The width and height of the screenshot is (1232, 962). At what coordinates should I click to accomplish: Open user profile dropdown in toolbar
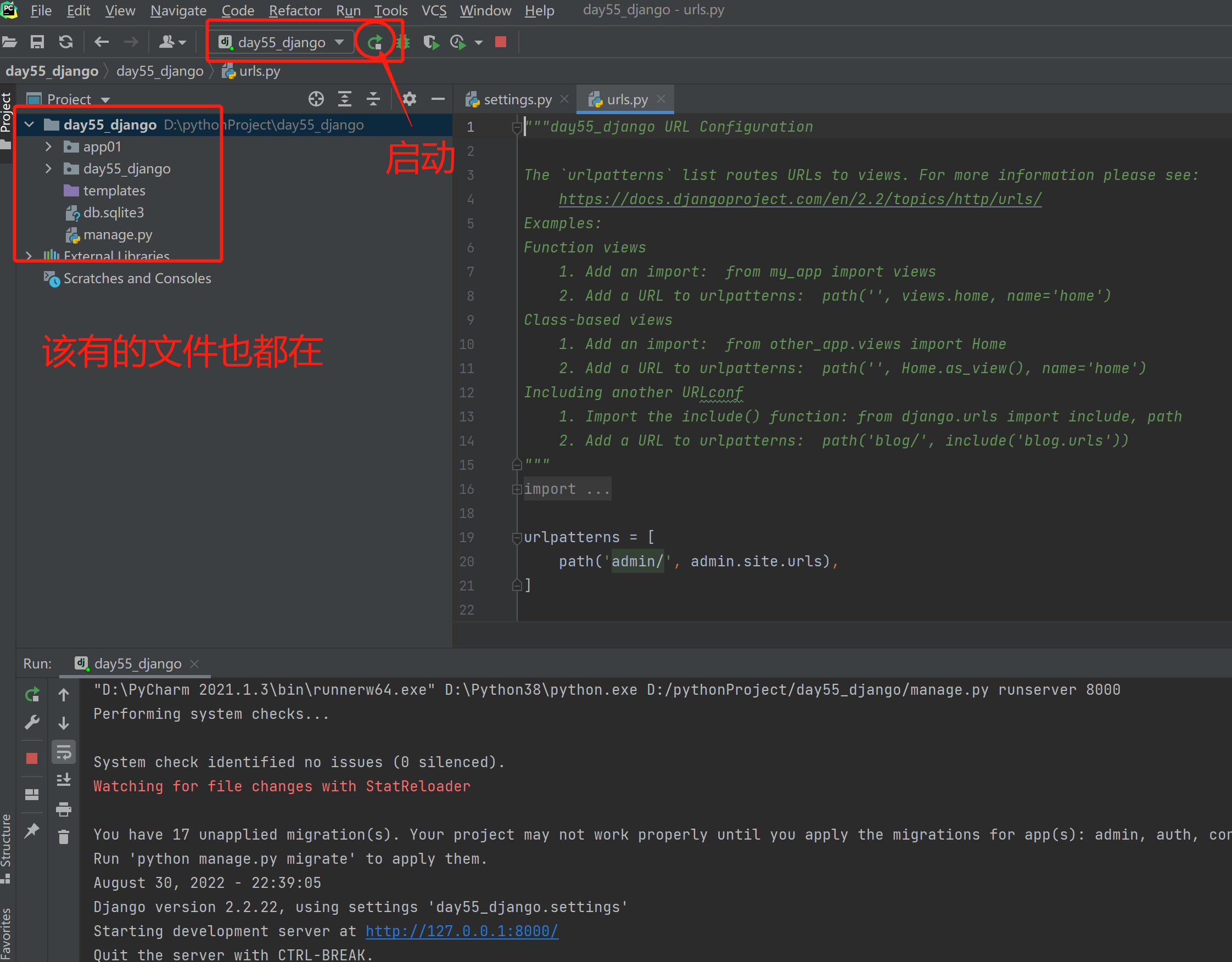[x=172, y=42]
